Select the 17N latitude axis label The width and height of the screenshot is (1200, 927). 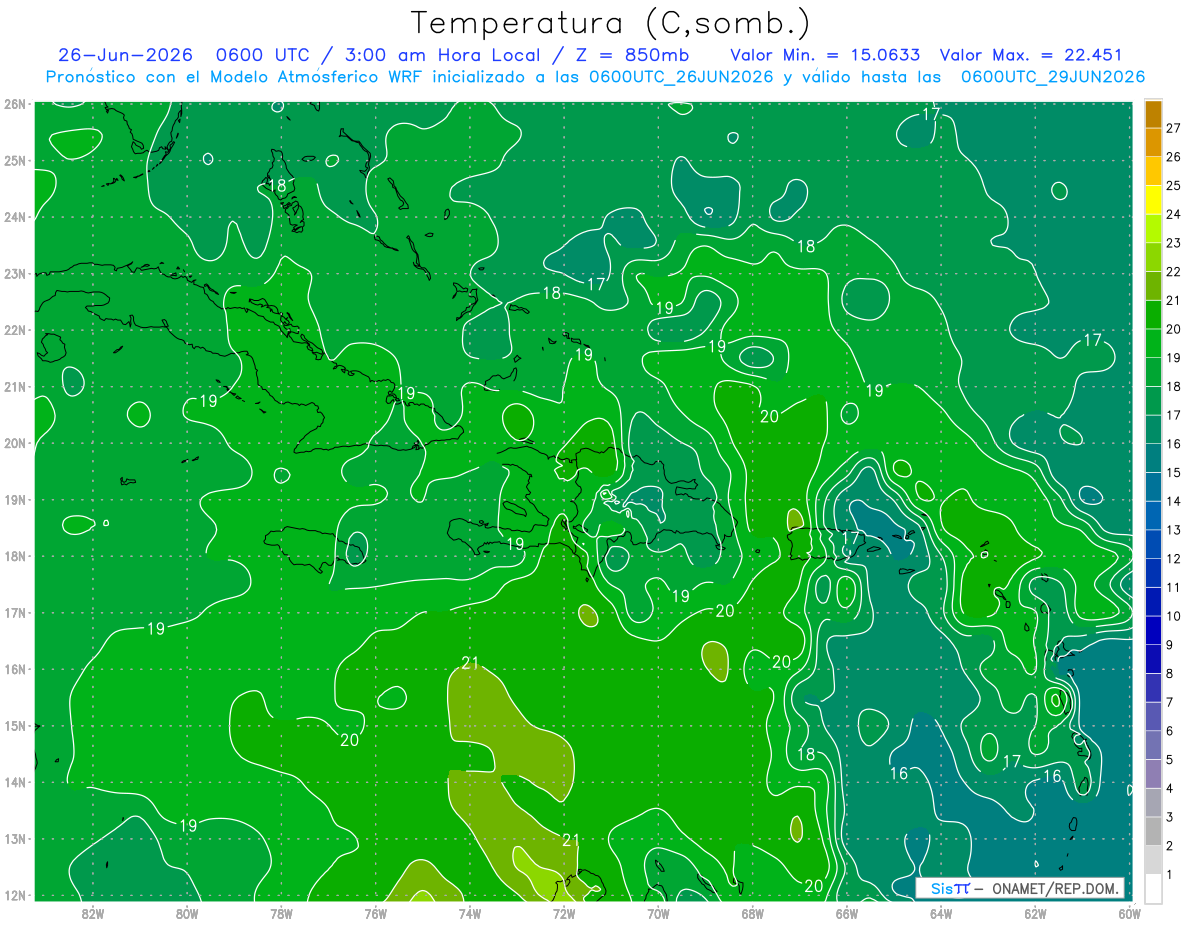pos(14,612)
